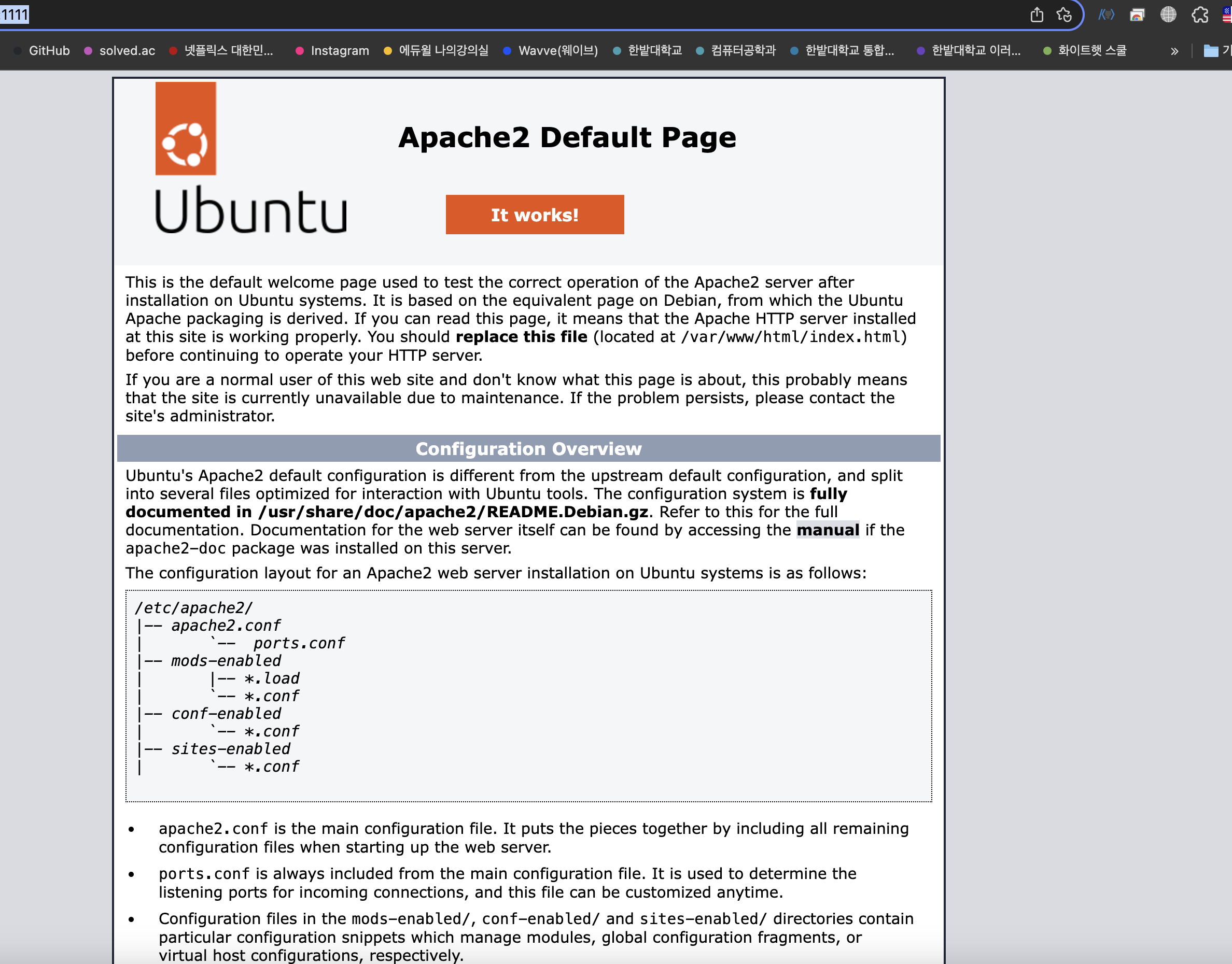Open the 컴퓨터공학과 bookmark
This screenshot has width=1232, height=964.
pos(736,51)
